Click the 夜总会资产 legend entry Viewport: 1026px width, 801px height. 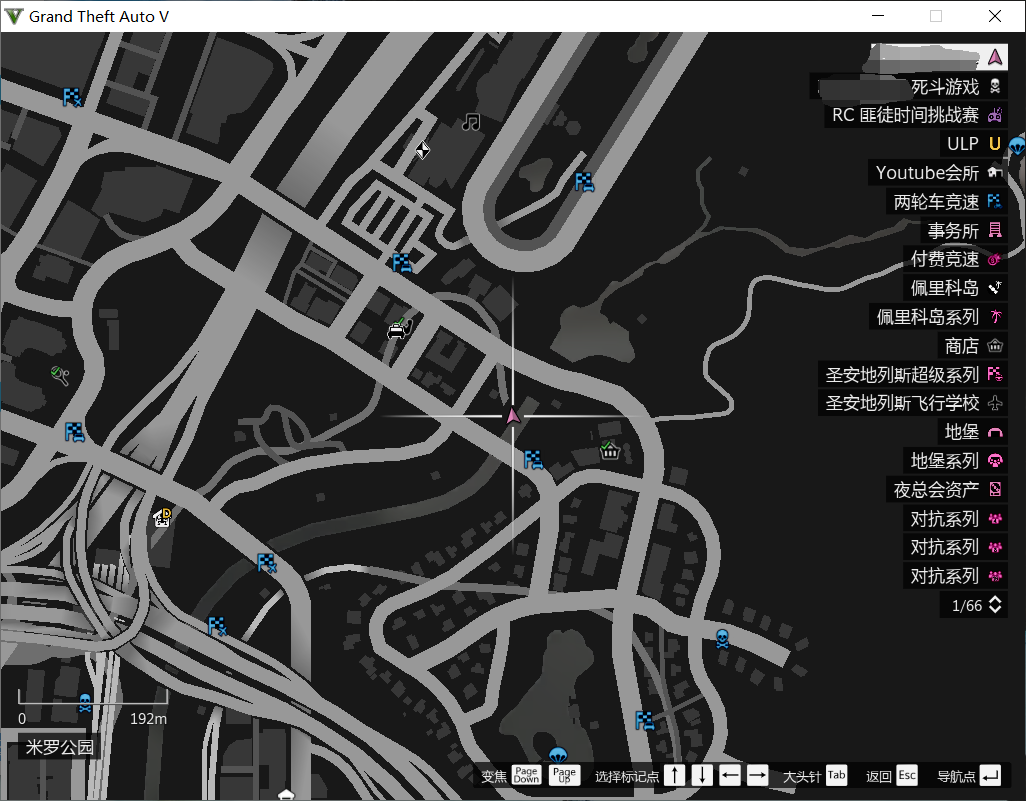(x=947, y=490)
